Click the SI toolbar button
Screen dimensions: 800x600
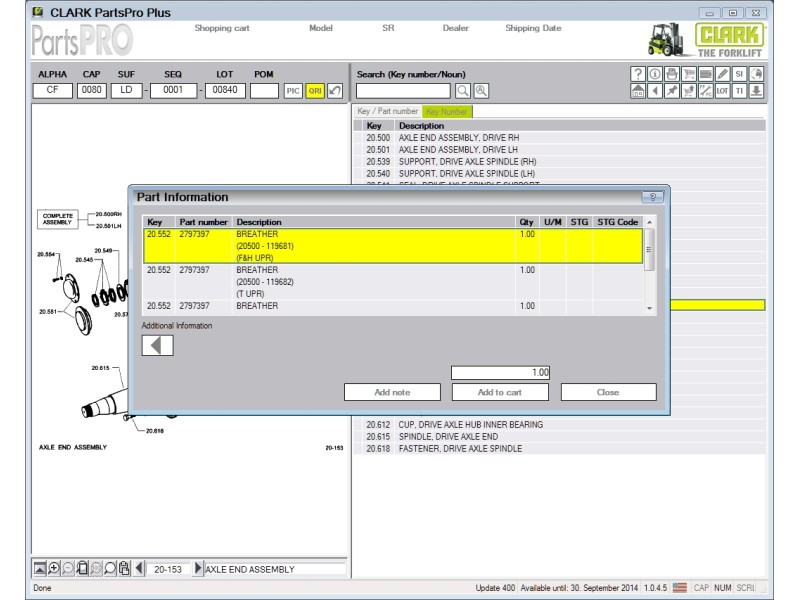tap(739, 74)
